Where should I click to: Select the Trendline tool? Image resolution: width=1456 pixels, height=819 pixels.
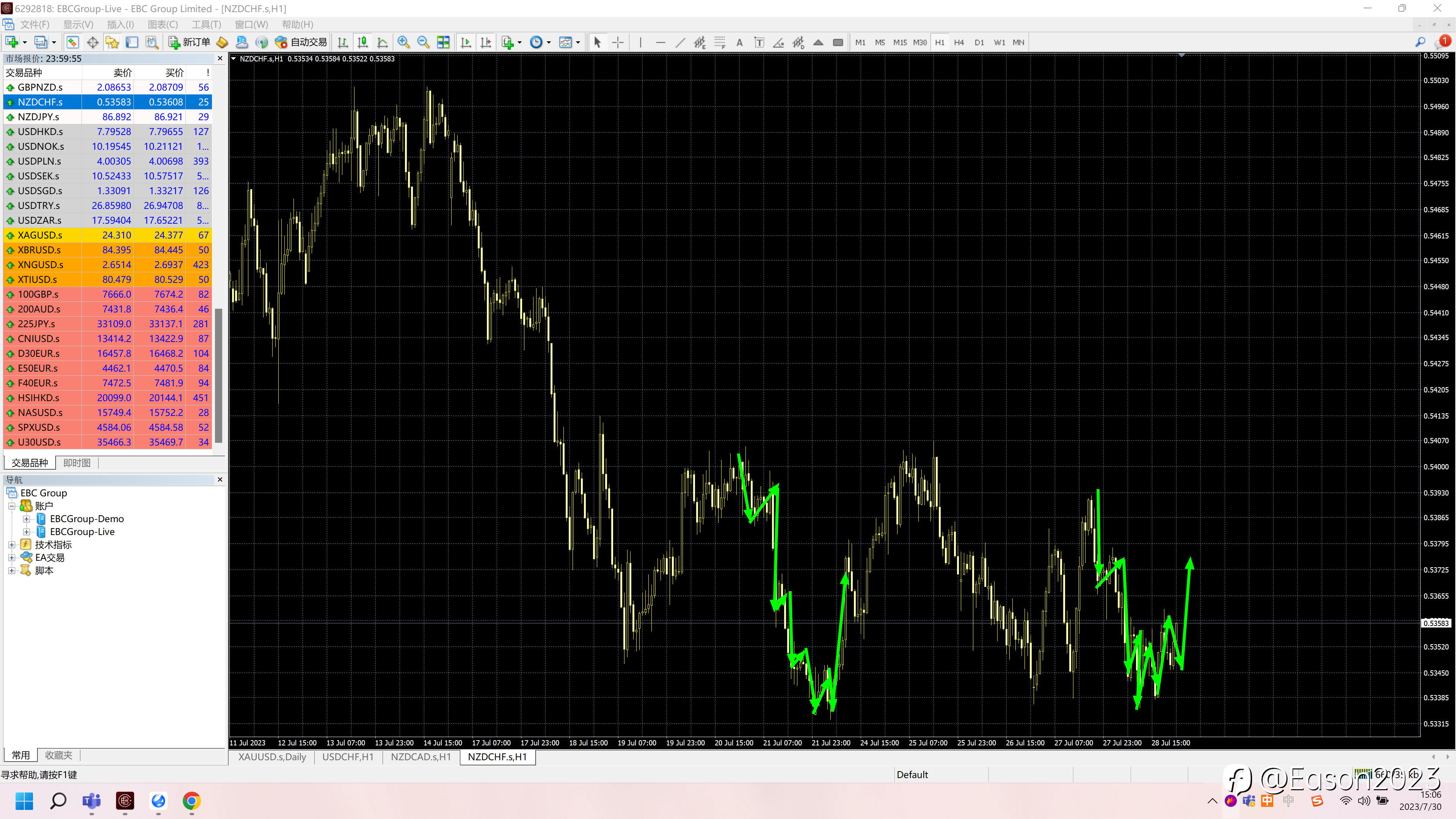pyautogui.click(x=680, y=42)
